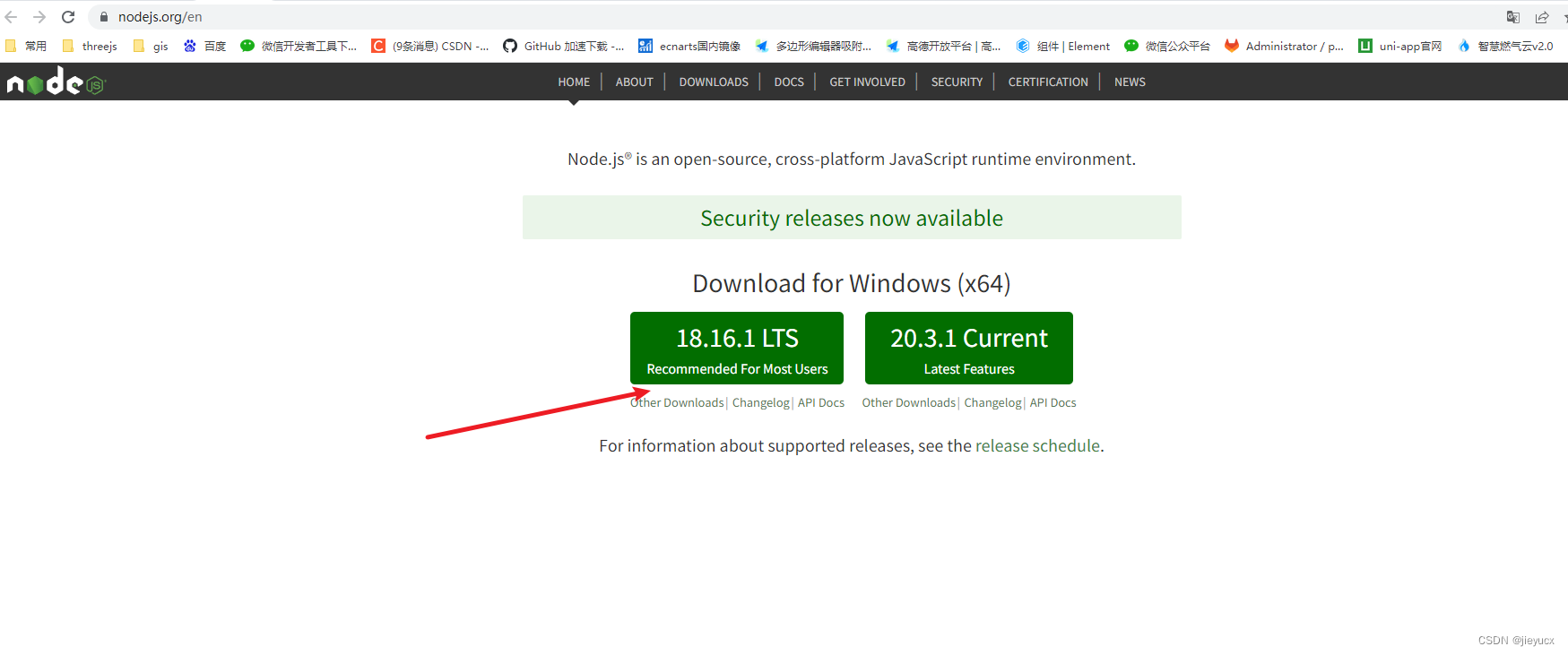Click the share page icon
1568x655 pixels.
point(1542,17)
